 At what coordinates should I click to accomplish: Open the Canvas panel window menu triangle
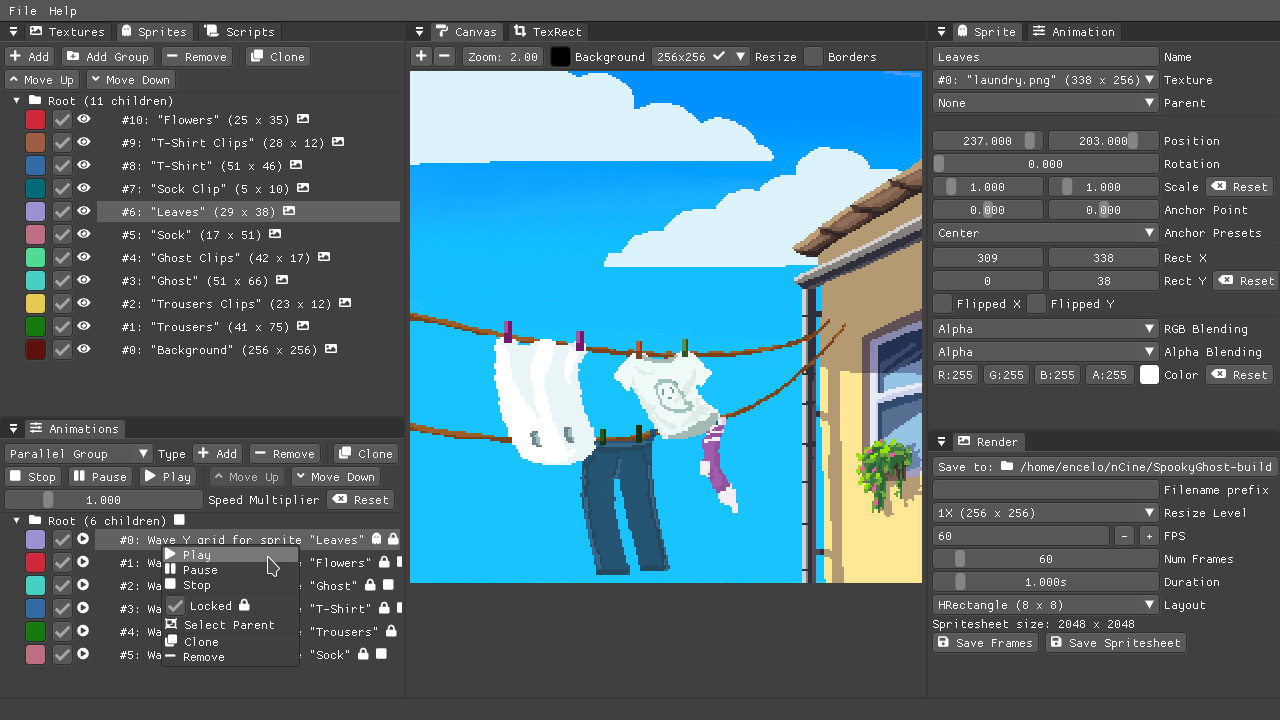(x=419, y=32)
